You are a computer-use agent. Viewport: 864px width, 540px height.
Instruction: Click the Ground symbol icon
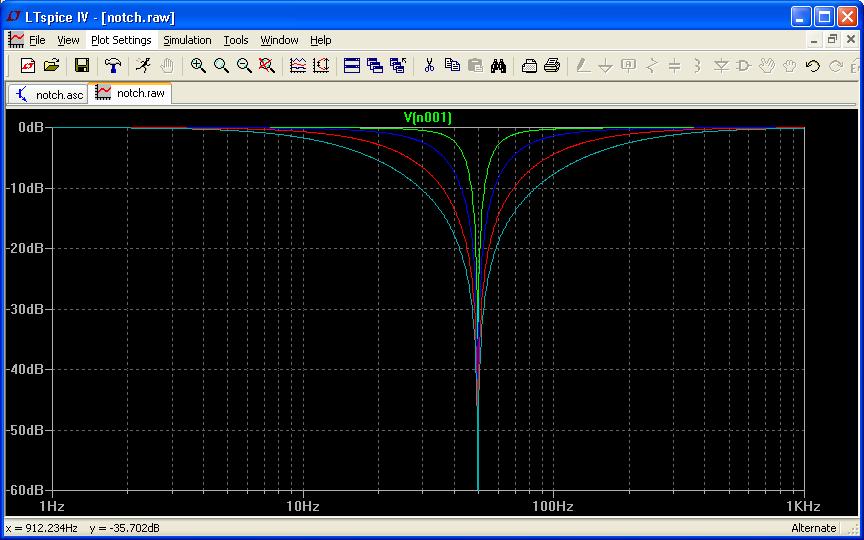click(x=606, y=66)
